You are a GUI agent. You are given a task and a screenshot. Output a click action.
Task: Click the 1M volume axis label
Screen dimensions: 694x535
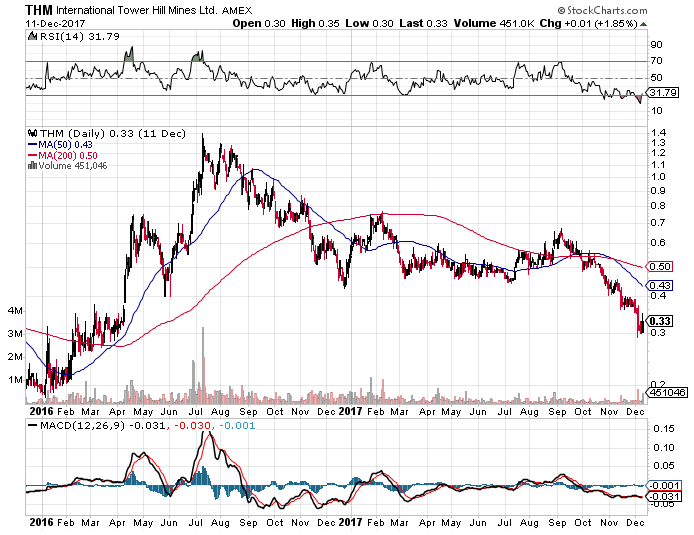click(x=15, y=380)
